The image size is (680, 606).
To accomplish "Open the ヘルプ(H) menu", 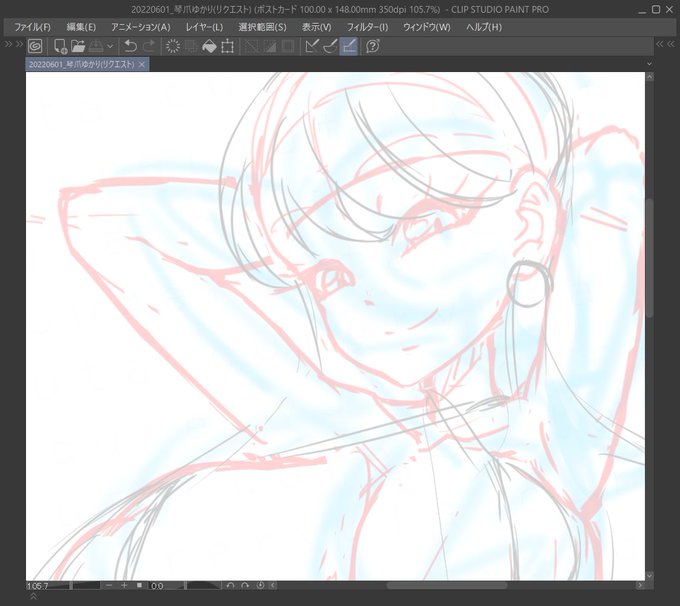I will tap(484, 27).
